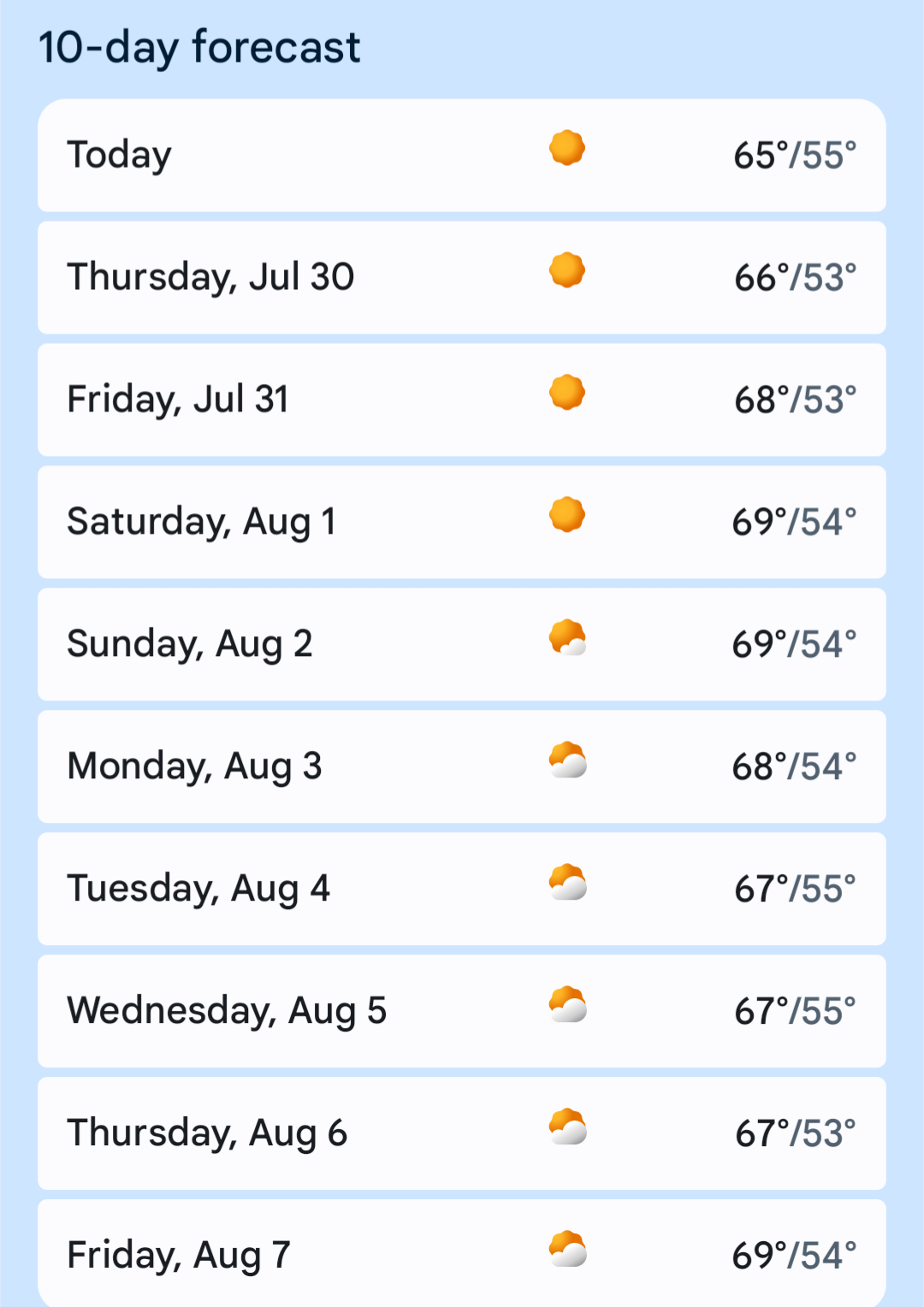Click the 10-day forecast heading
This screenshot has width=924, height=1307.
[x=199, y=47]
